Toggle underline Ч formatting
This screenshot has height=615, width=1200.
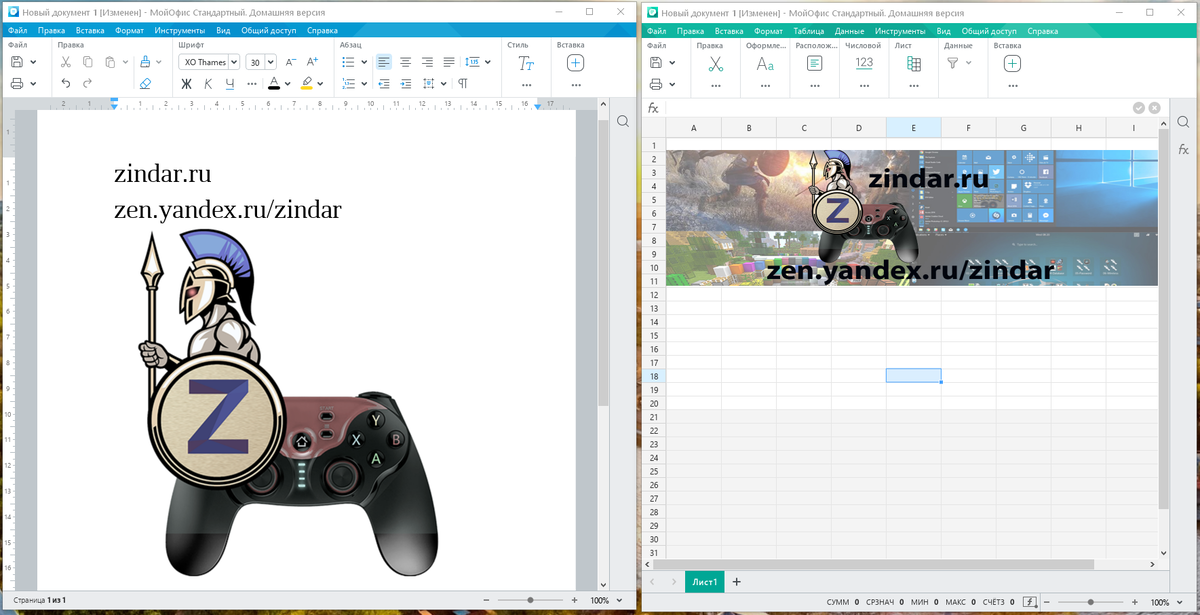click(230, 84)
